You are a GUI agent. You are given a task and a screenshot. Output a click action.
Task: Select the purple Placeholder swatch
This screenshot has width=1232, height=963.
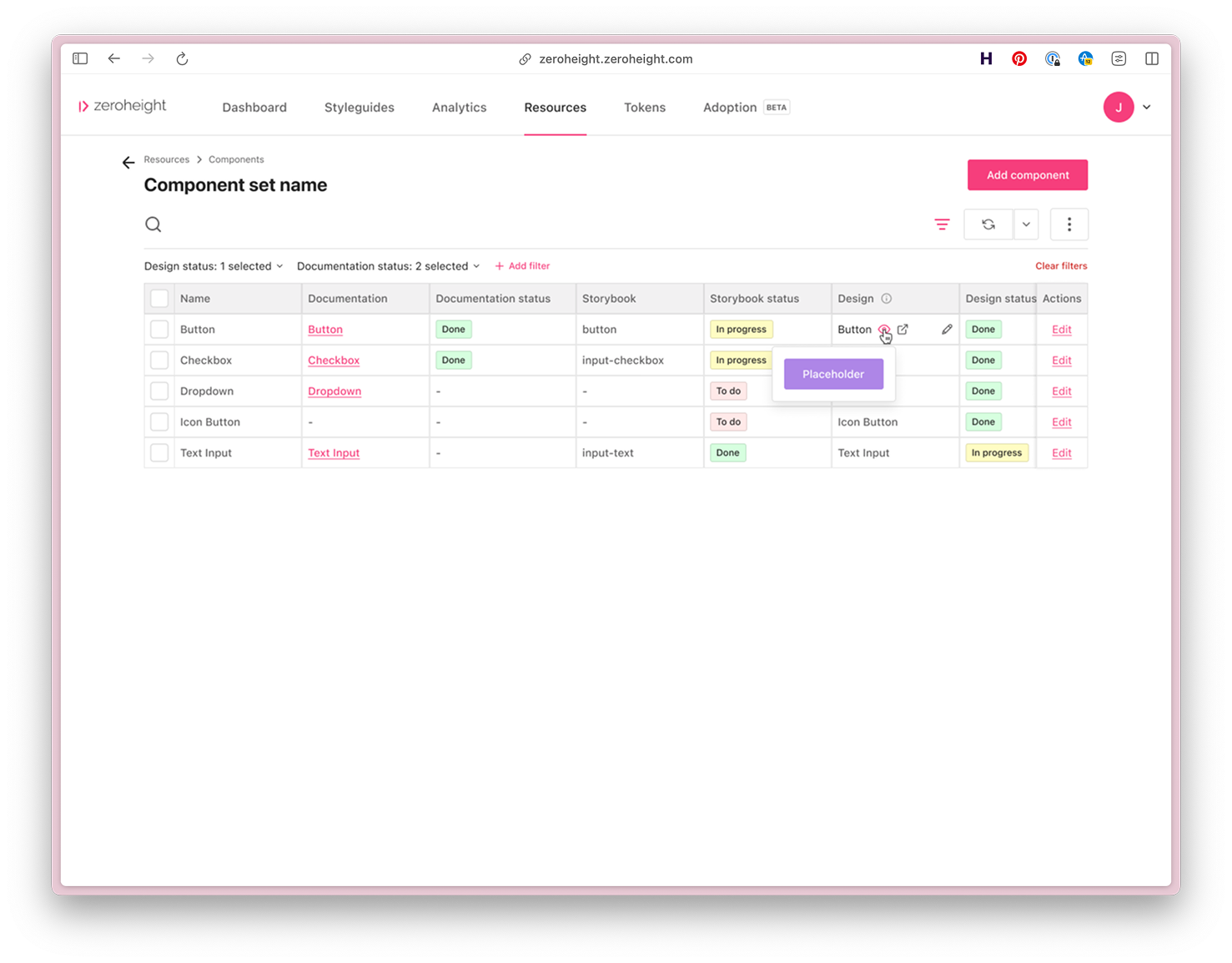832,374
